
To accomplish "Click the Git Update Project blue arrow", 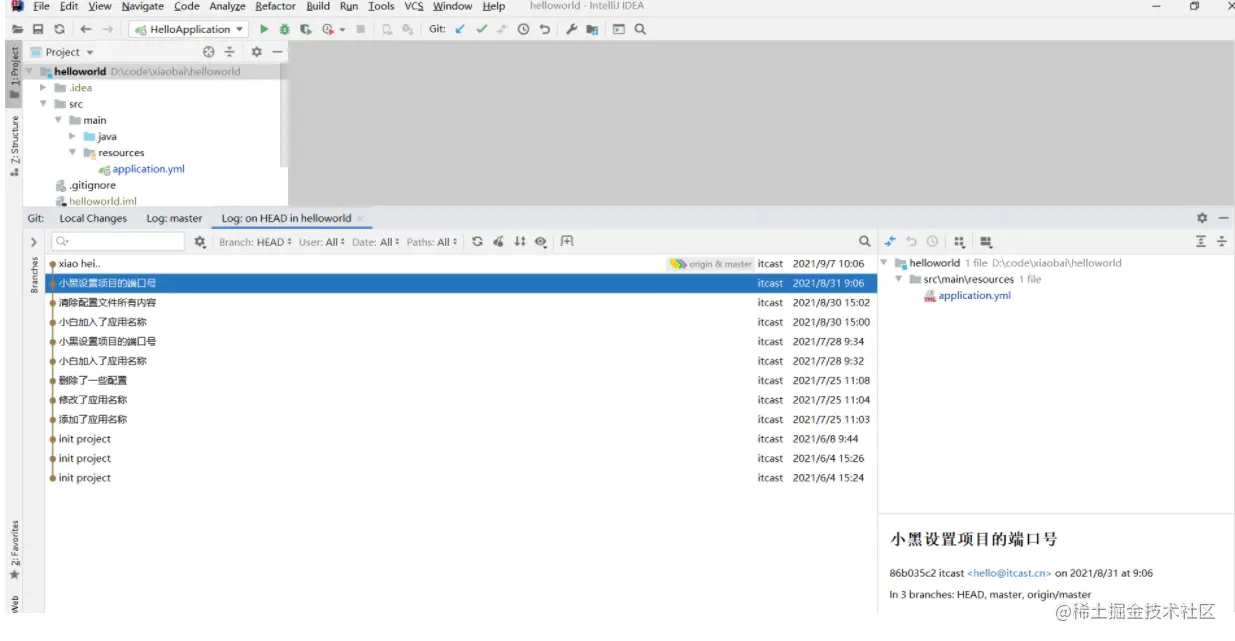I will tap(460, 30).
